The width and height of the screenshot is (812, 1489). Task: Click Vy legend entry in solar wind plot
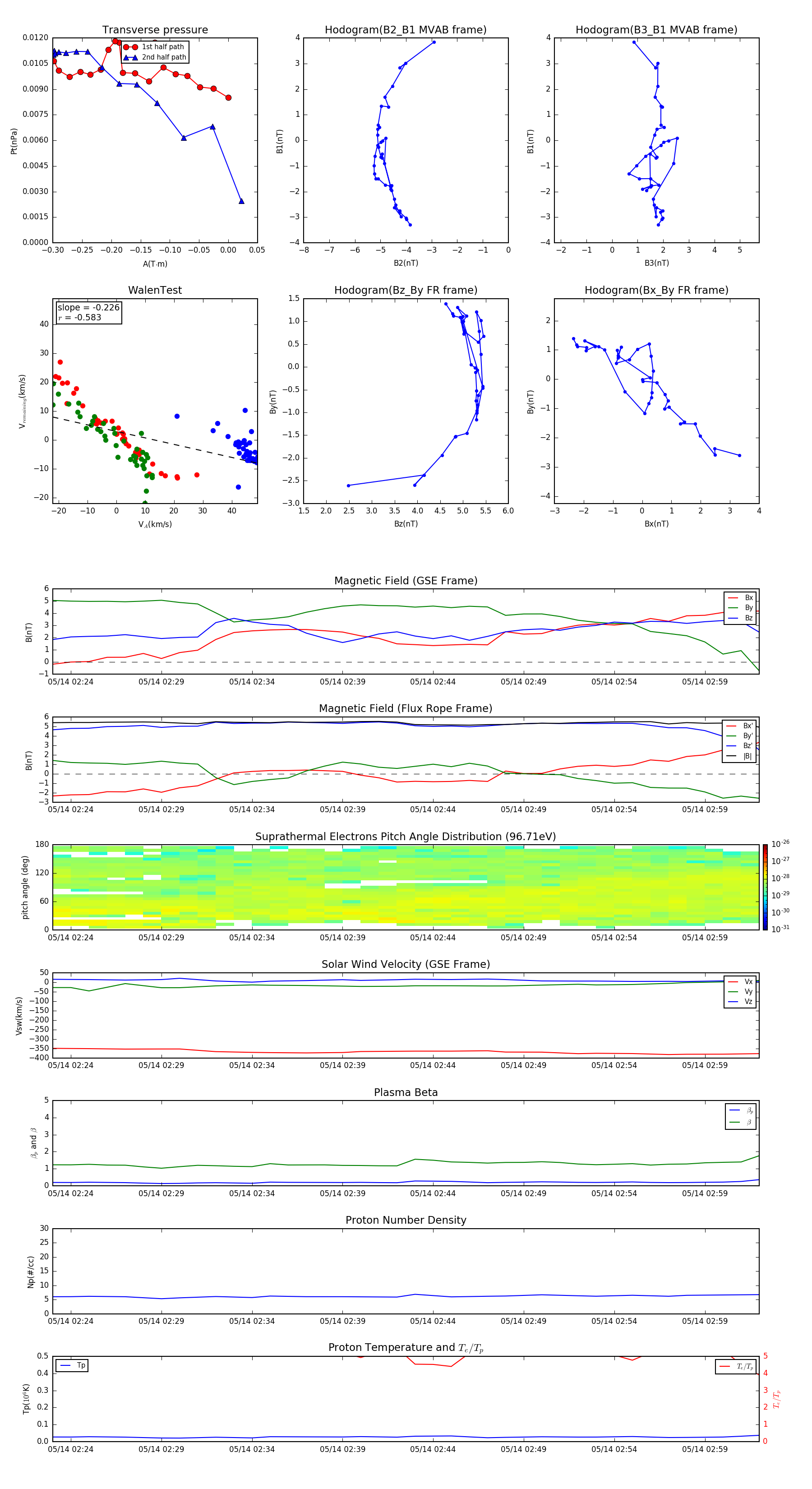pos(740,991)
